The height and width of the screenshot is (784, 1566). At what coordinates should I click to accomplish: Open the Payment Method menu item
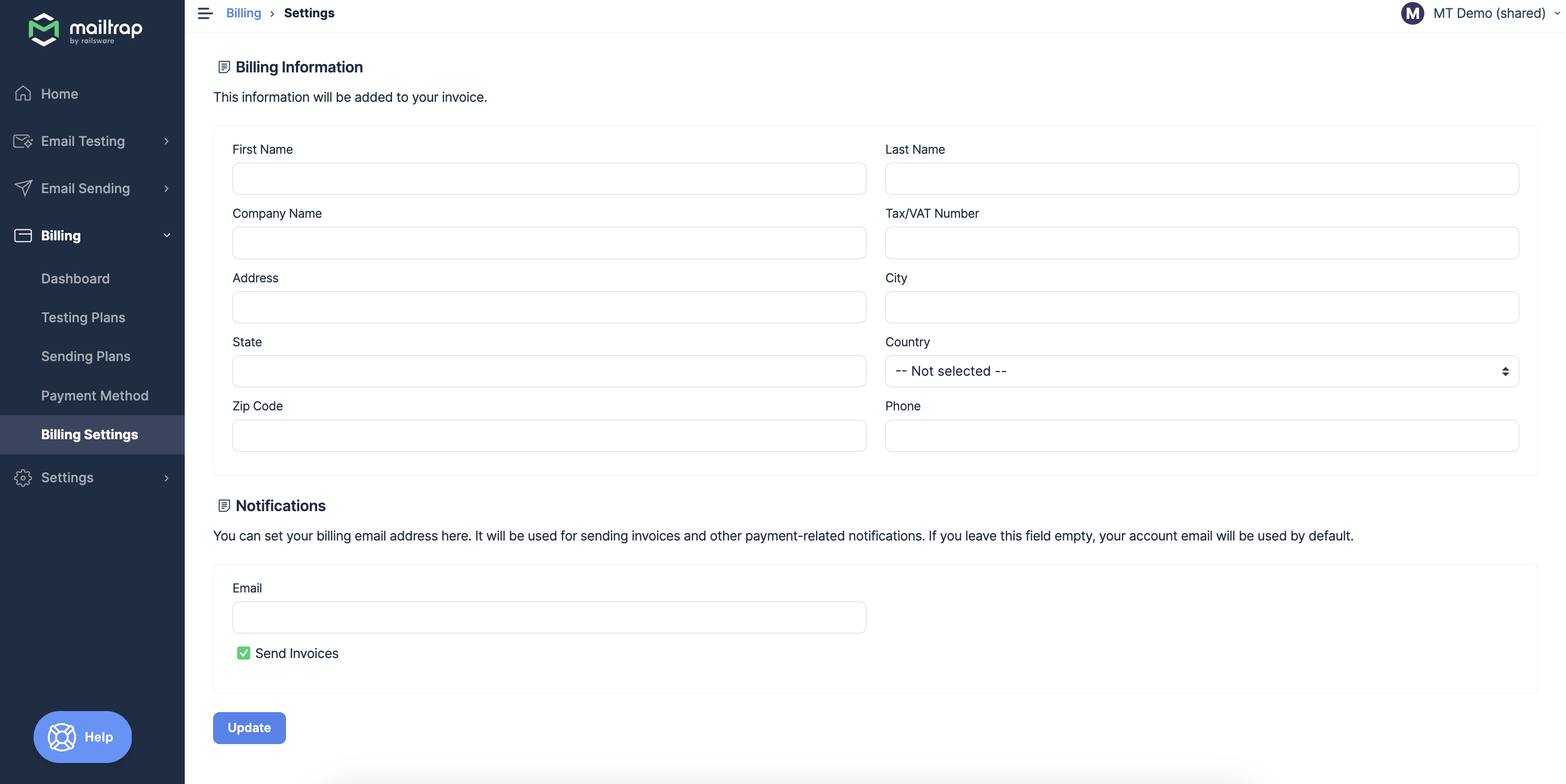(x=95, y=396)
